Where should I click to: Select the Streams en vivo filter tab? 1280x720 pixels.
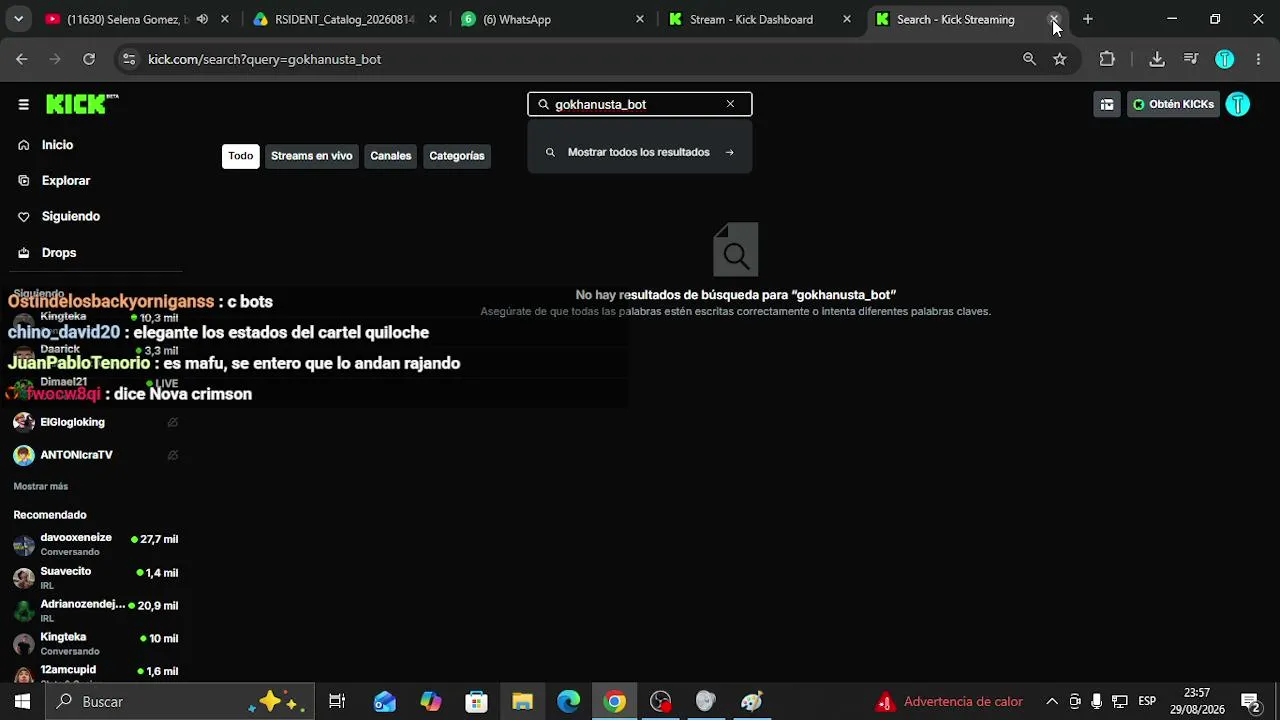[x=312, y=156]
